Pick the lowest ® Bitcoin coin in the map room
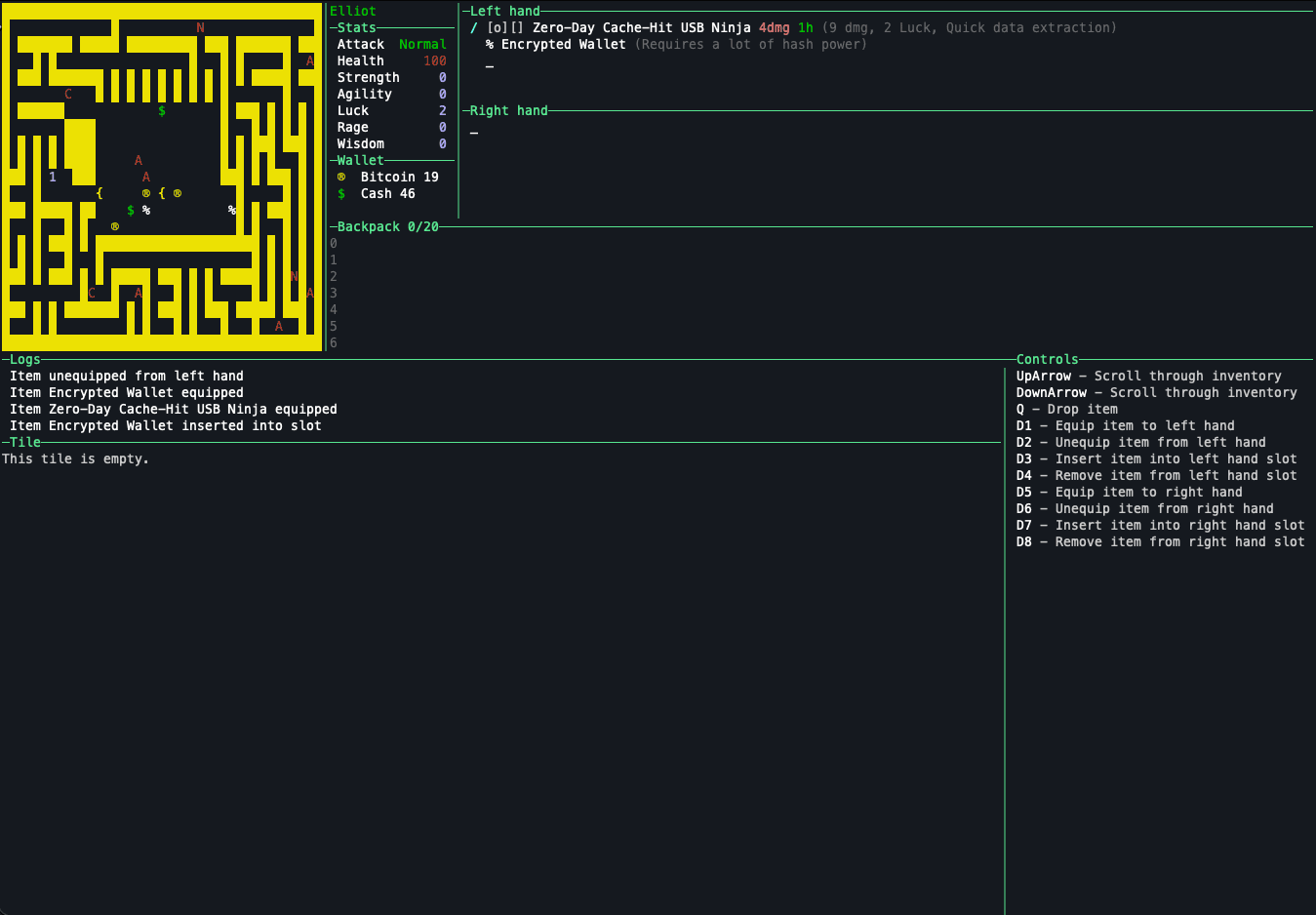This screenshot has height=915, width=1316. [115, 226]
